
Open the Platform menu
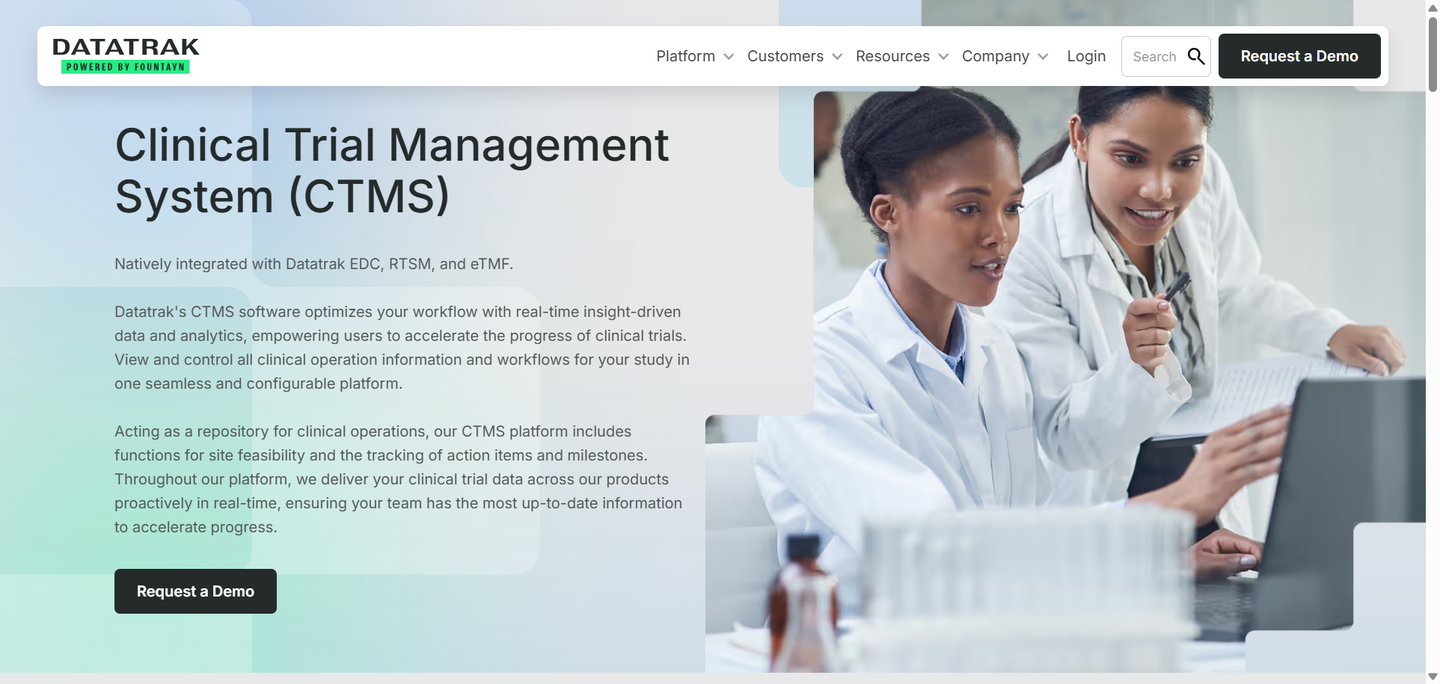[685, 56]
